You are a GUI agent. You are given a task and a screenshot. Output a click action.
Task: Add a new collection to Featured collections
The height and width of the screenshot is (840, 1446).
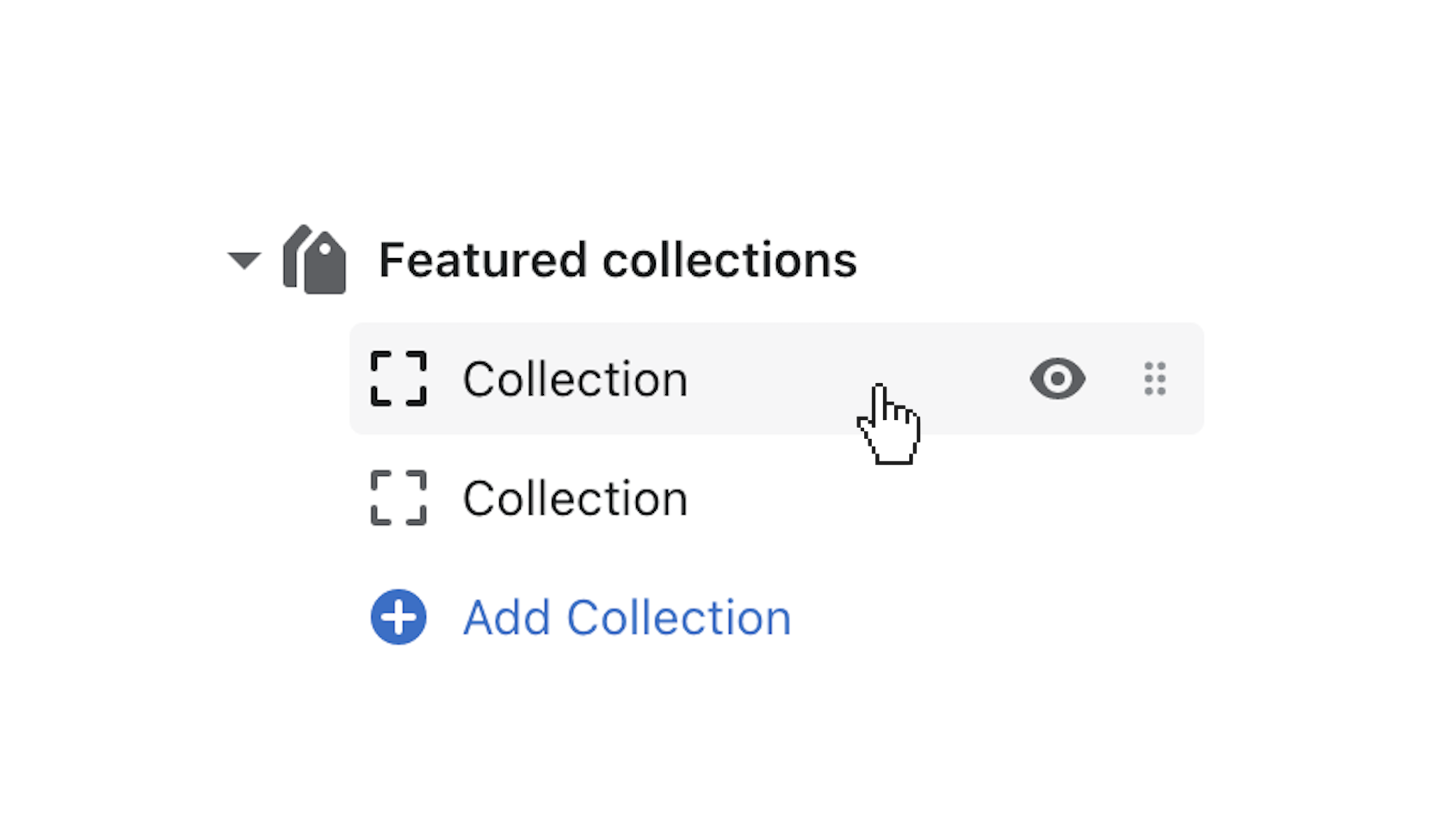pos(626,616)
